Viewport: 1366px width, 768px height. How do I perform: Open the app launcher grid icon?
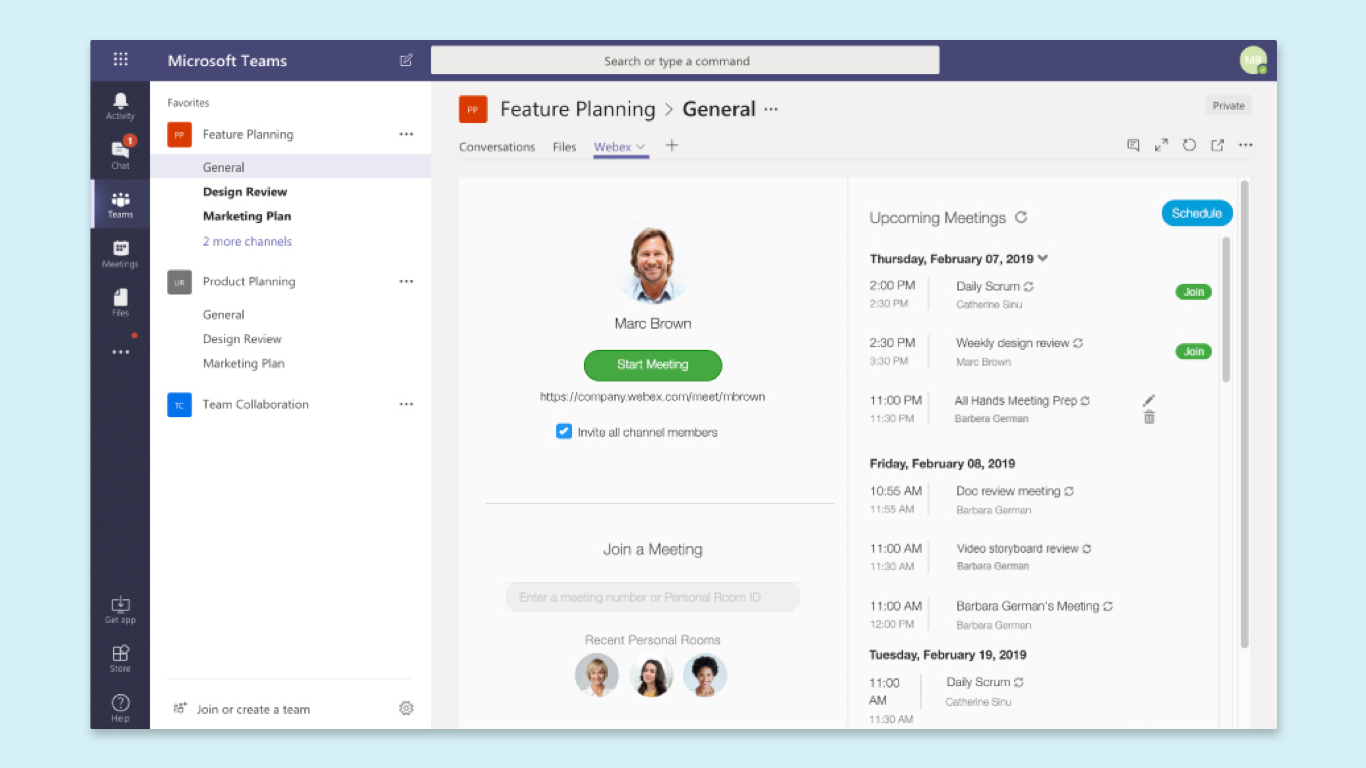pyautogui.click(x=120, y=60)
